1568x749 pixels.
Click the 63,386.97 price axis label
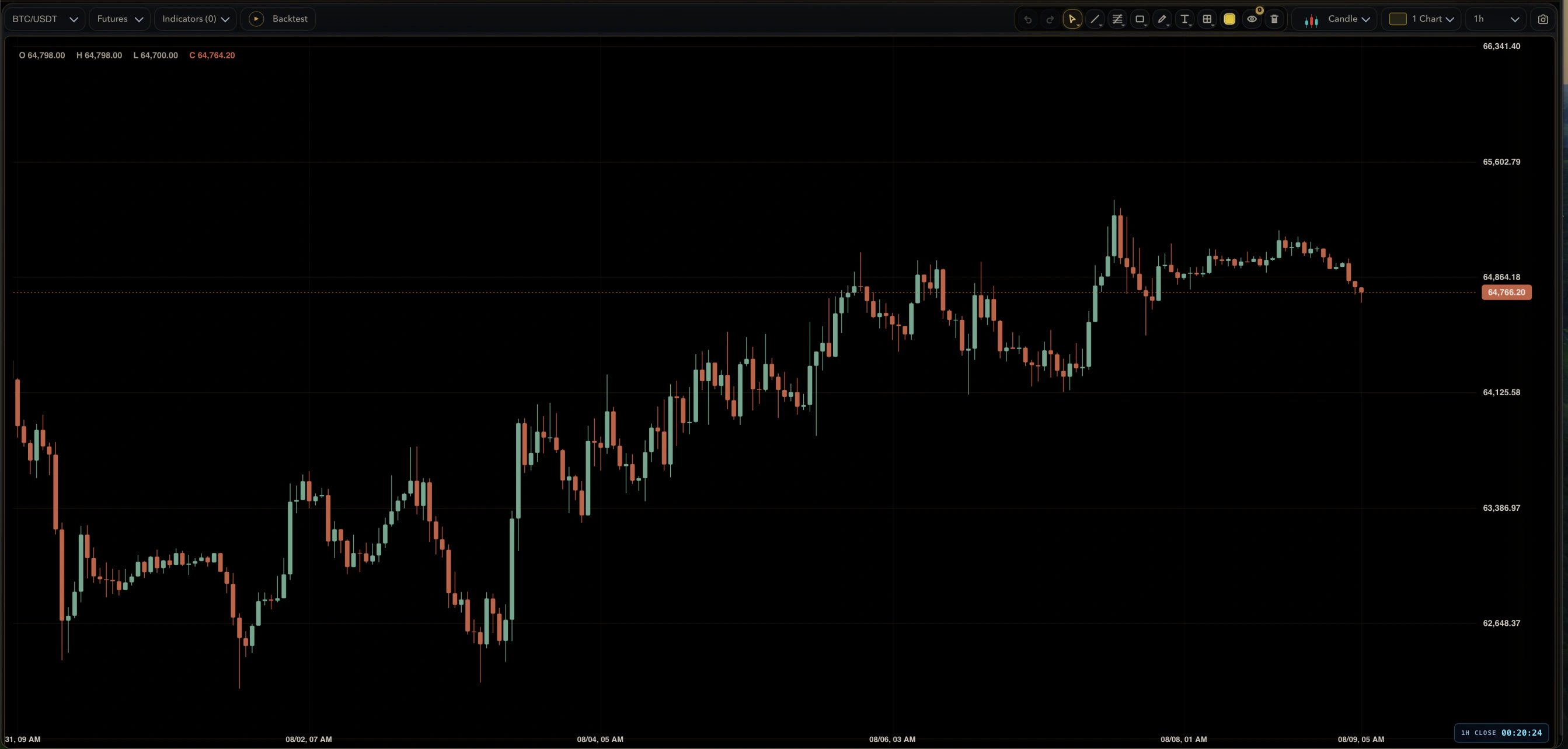pos(1501,508)
